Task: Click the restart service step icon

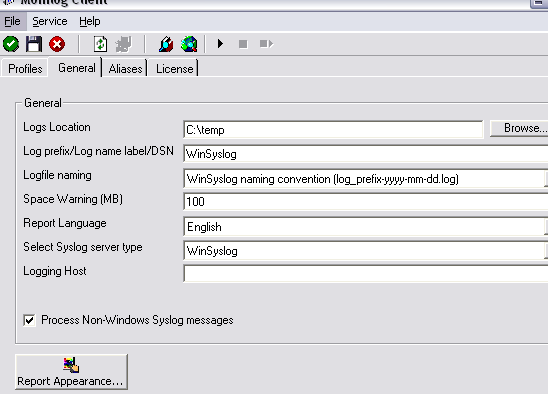Action: coord(266,44)
